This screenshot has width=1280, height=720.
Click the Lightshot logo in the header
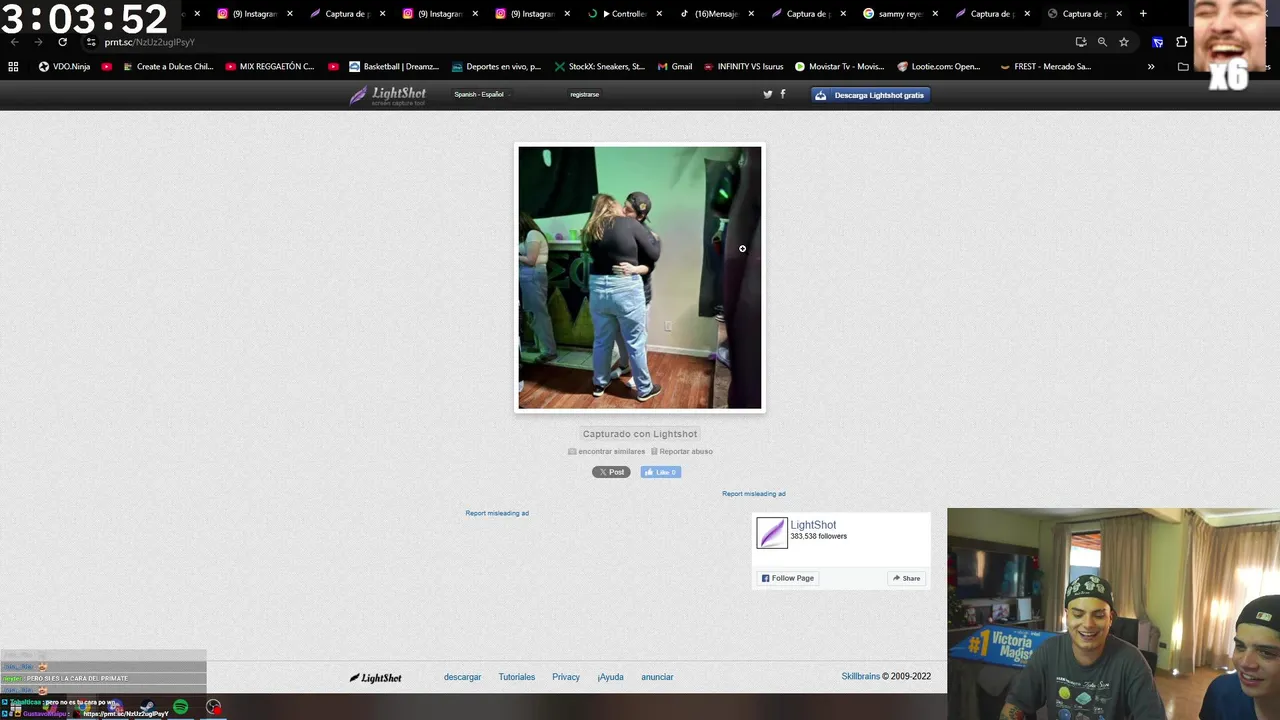[388, 95]
